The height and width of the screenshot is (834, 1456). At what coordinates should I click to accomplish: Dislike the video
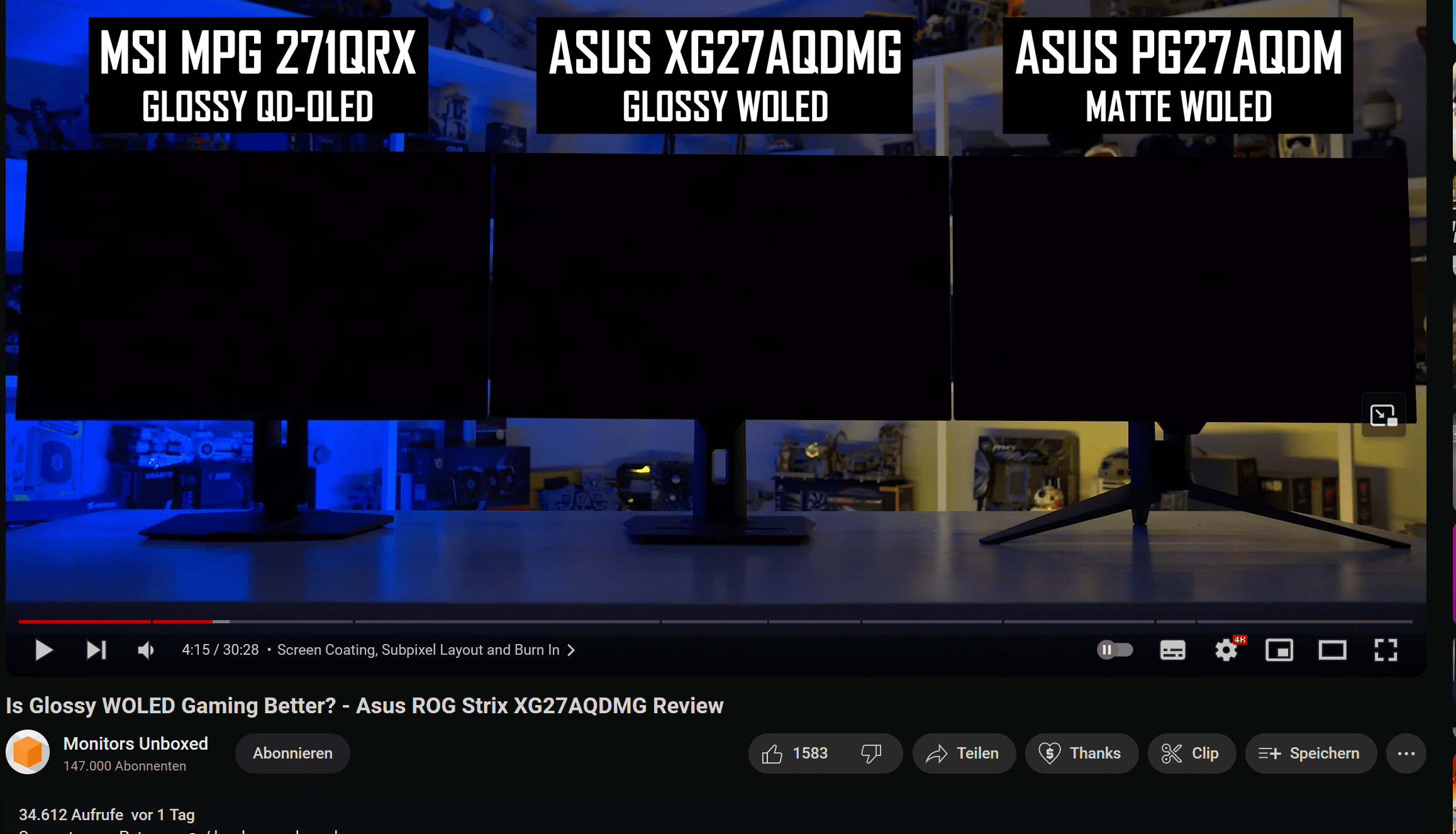[872, 753]
